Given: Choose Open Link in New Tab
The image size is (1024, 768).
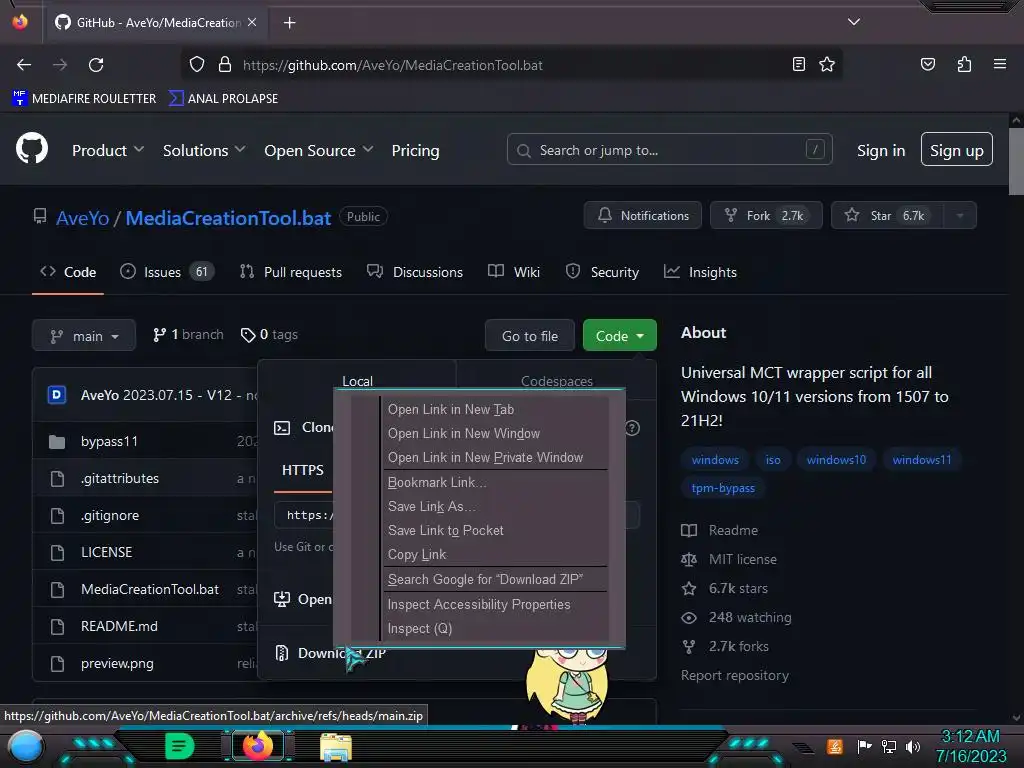Looking at the screenshot, I should (x=496, y=409).
